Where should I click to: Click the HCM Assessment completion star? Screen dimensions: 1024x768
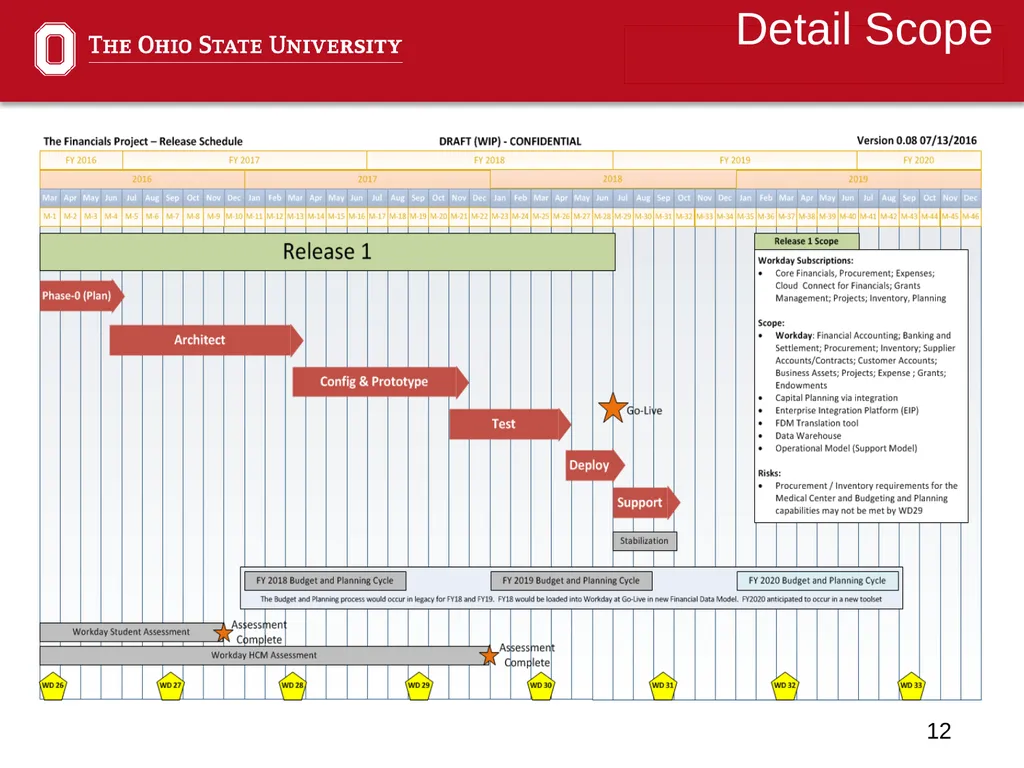coord(488,656)
